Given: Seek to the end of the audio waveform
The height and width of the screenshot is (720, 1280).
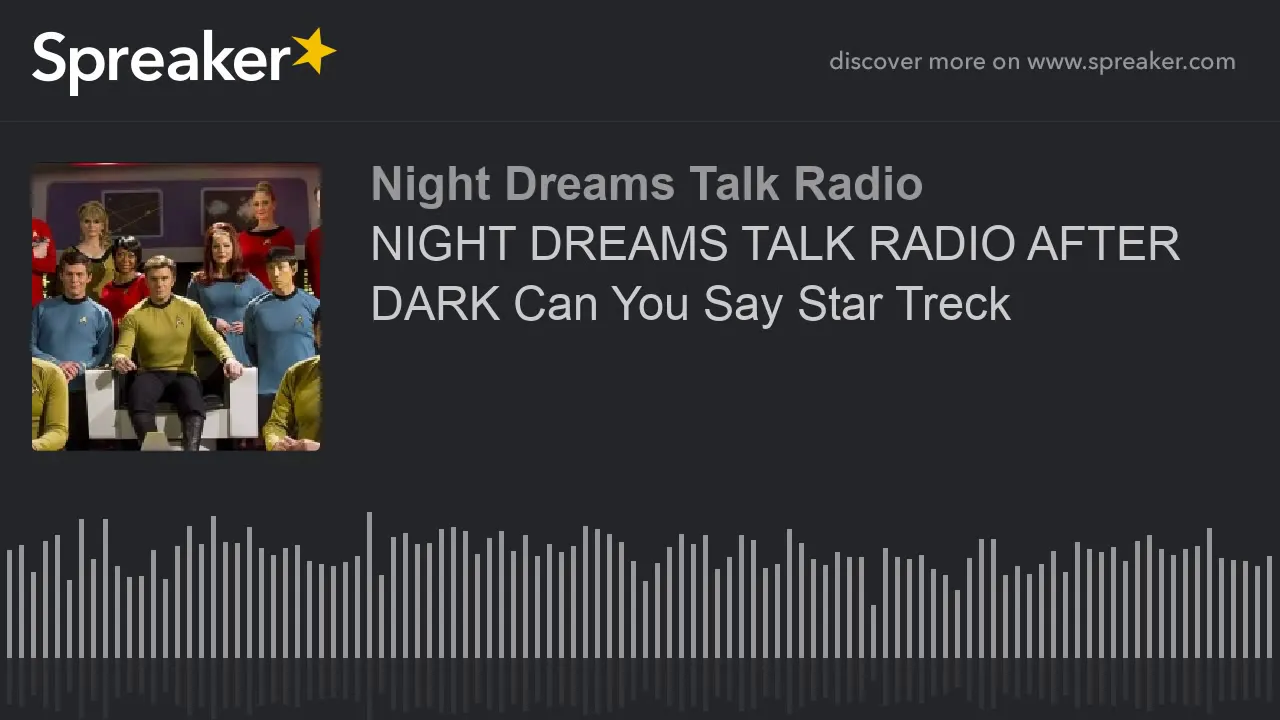Looking at the screenshot, I should pos(1269,607).
